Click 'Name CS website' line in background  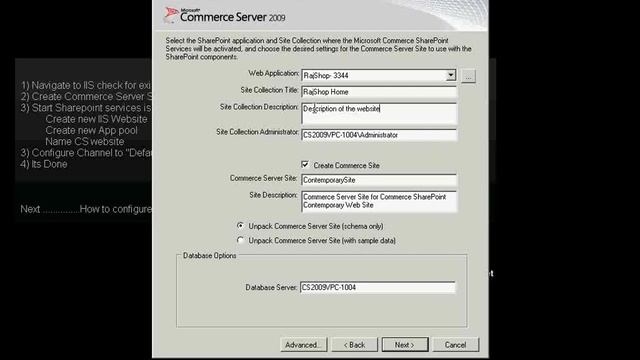[85, 142]
